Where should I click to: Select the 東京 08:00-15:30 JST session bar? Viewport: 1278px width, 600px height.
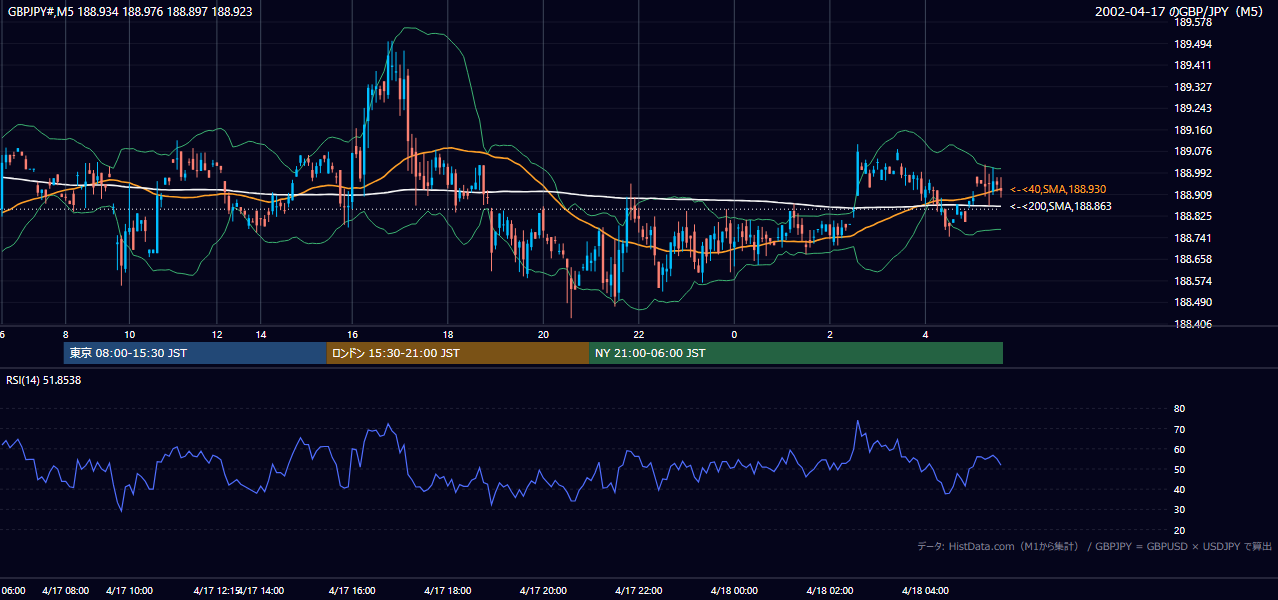[195, 353]
